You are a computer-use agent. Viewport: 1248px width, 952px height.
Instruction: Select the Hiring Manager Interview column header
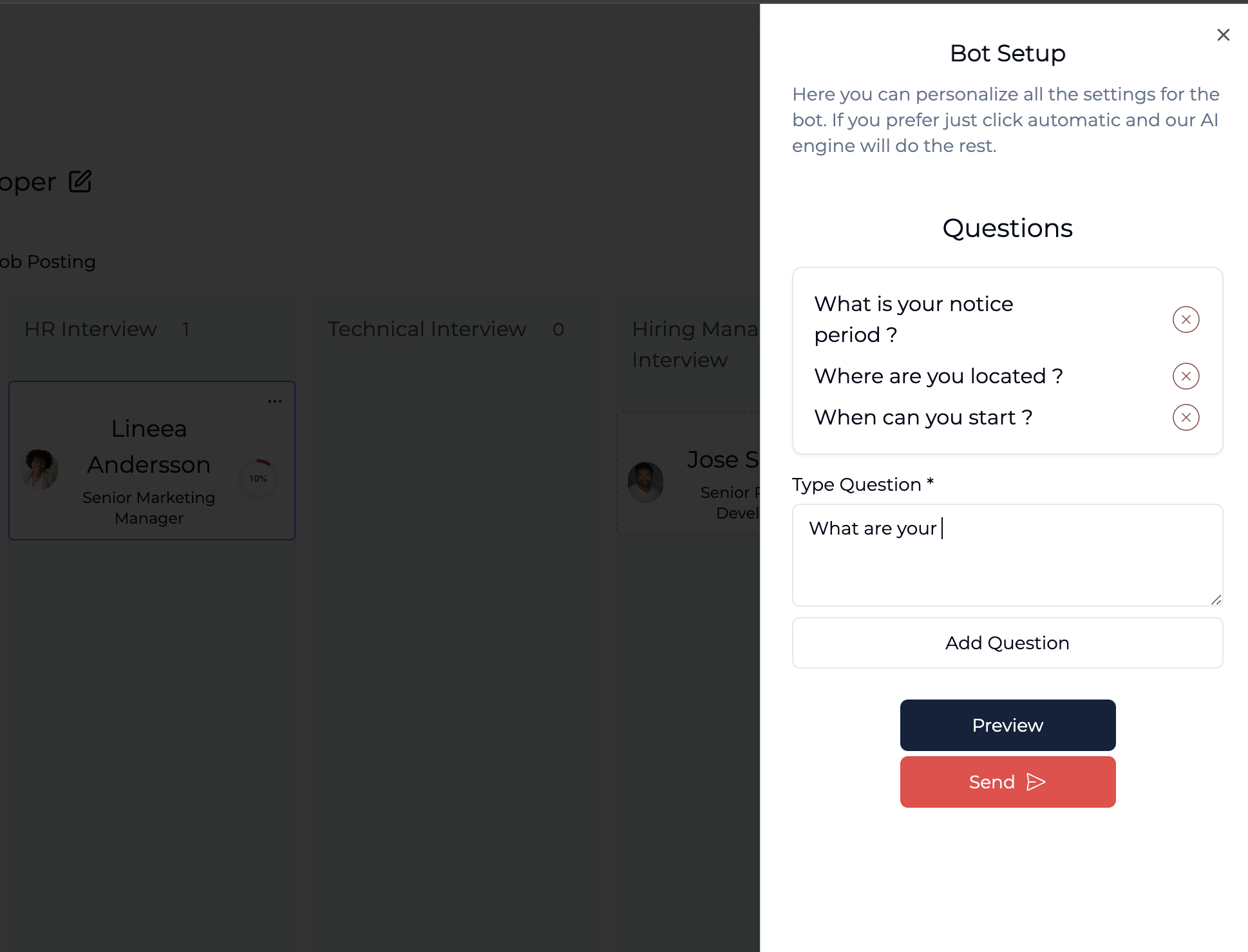[694, 344]
